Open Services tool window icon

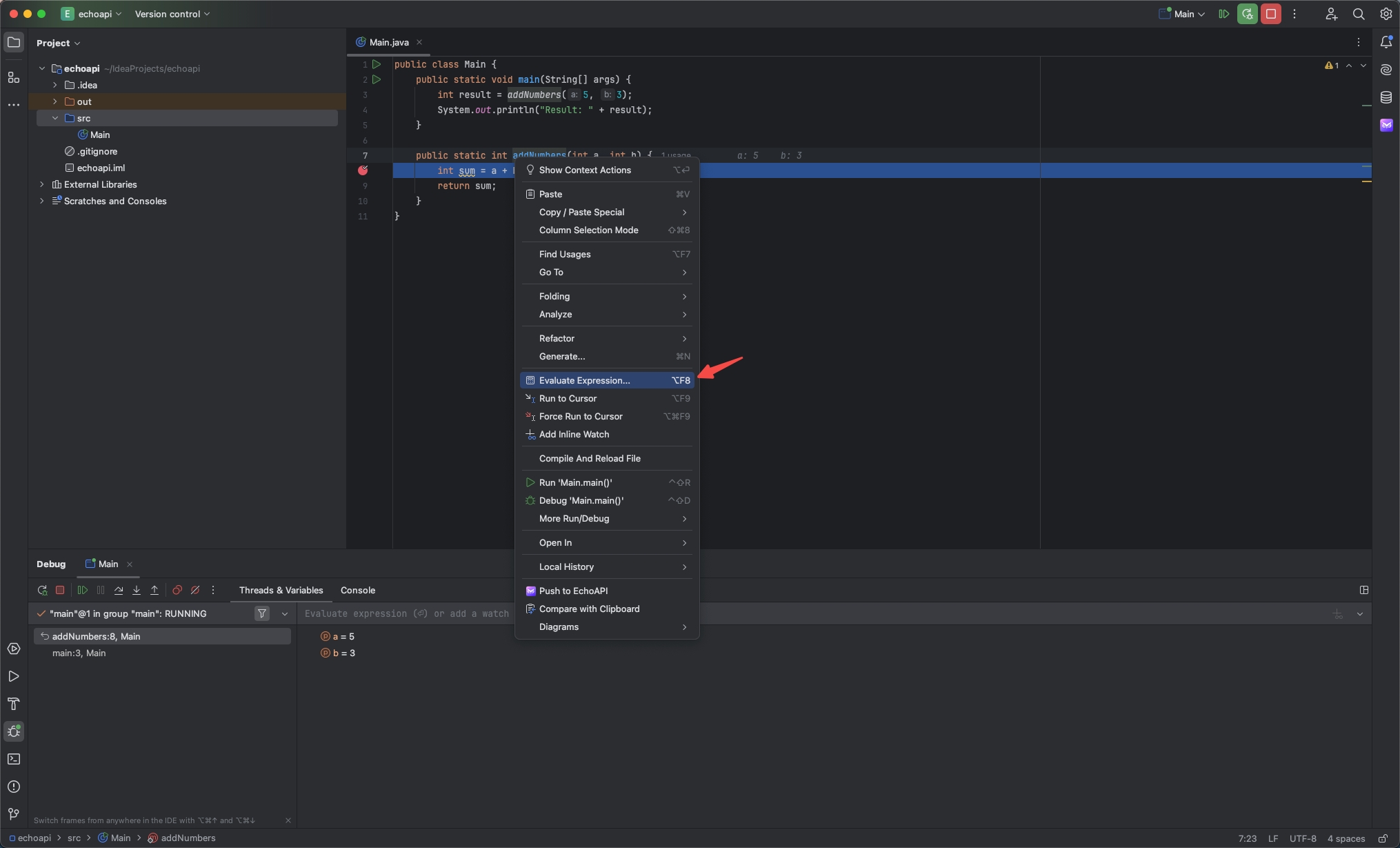pos(14,649)
